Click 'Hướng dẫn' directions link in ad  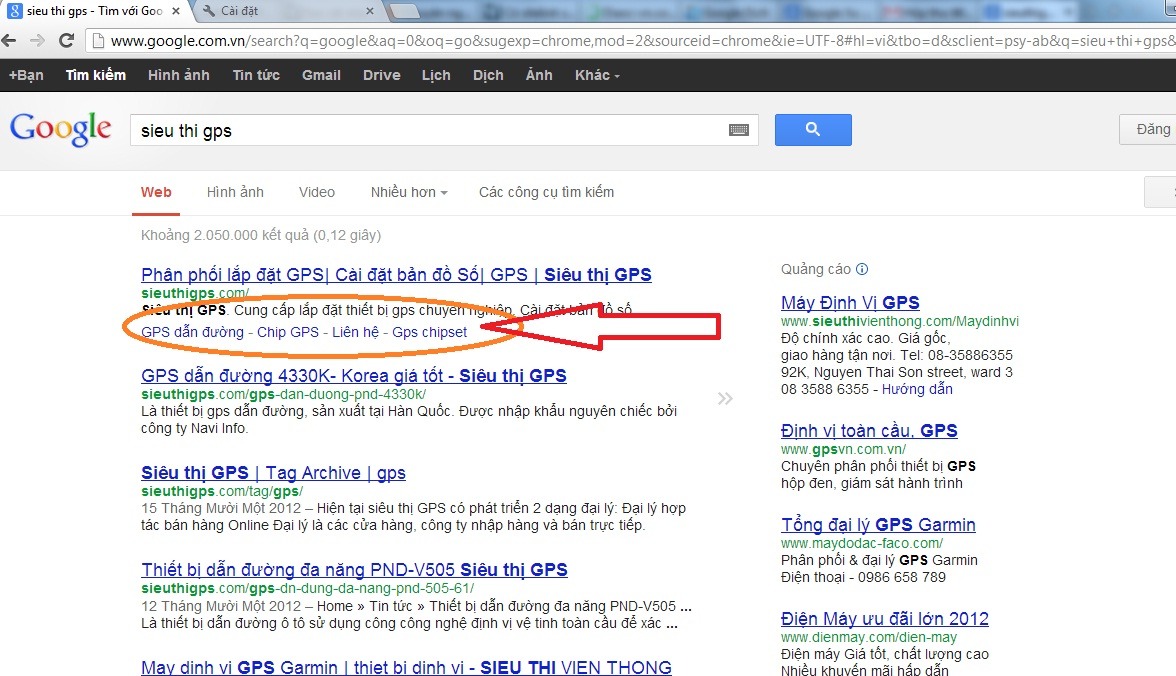[x=916, y=389]
